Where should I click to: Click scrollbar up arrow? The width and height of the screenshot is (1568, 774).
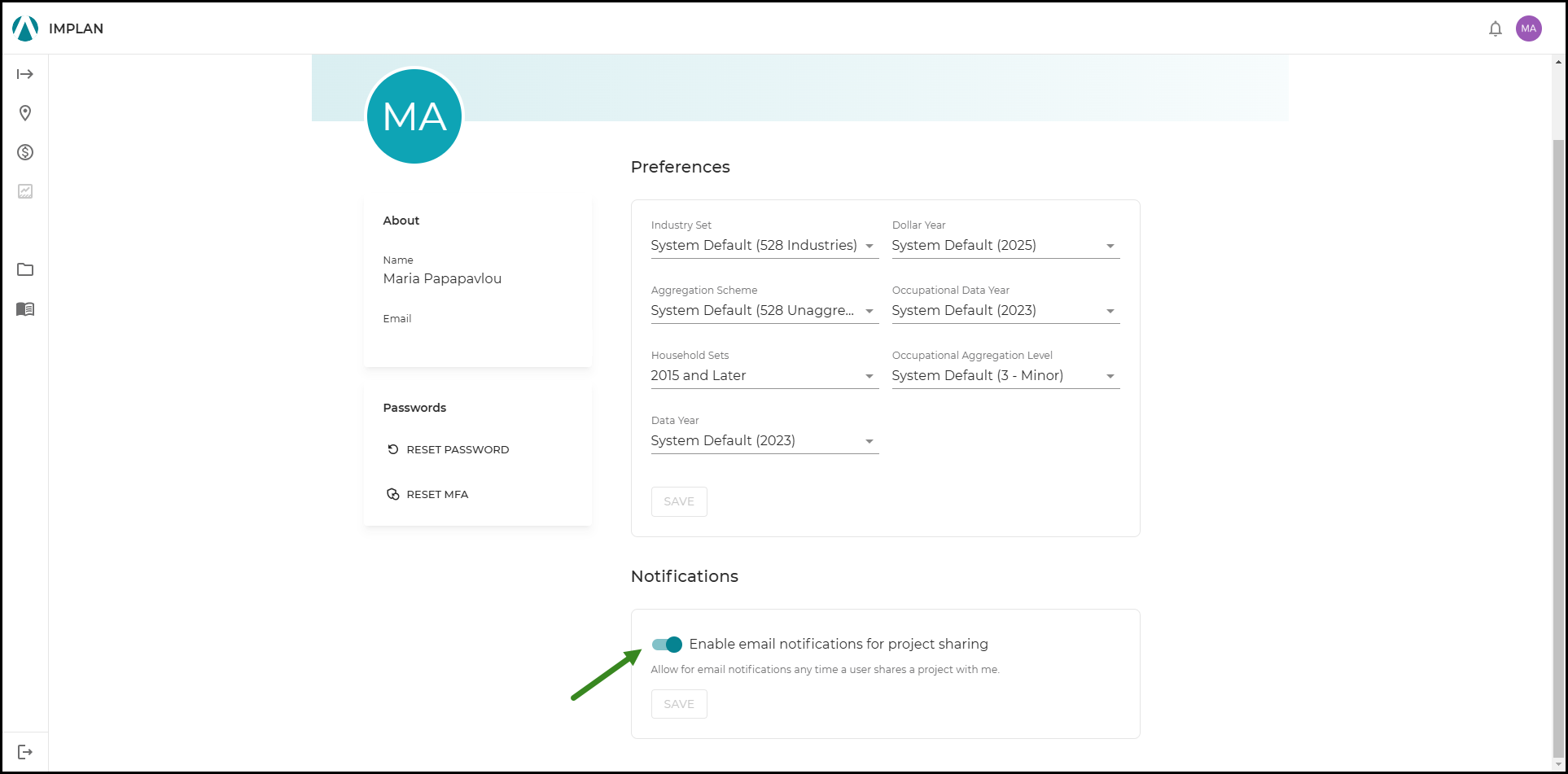coord(1559,61)
